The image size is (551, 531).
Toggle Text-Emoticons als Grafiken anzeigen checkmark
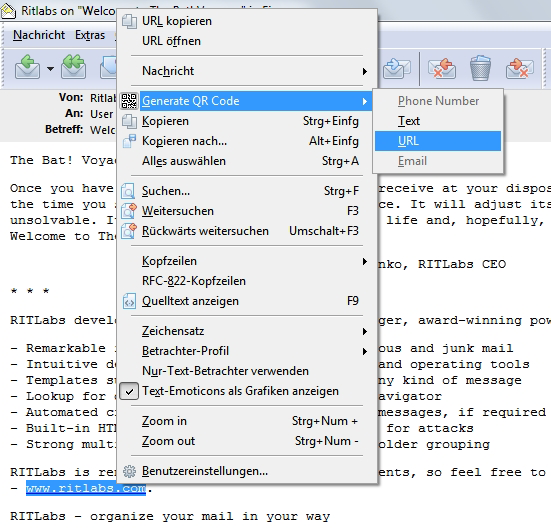129,391
